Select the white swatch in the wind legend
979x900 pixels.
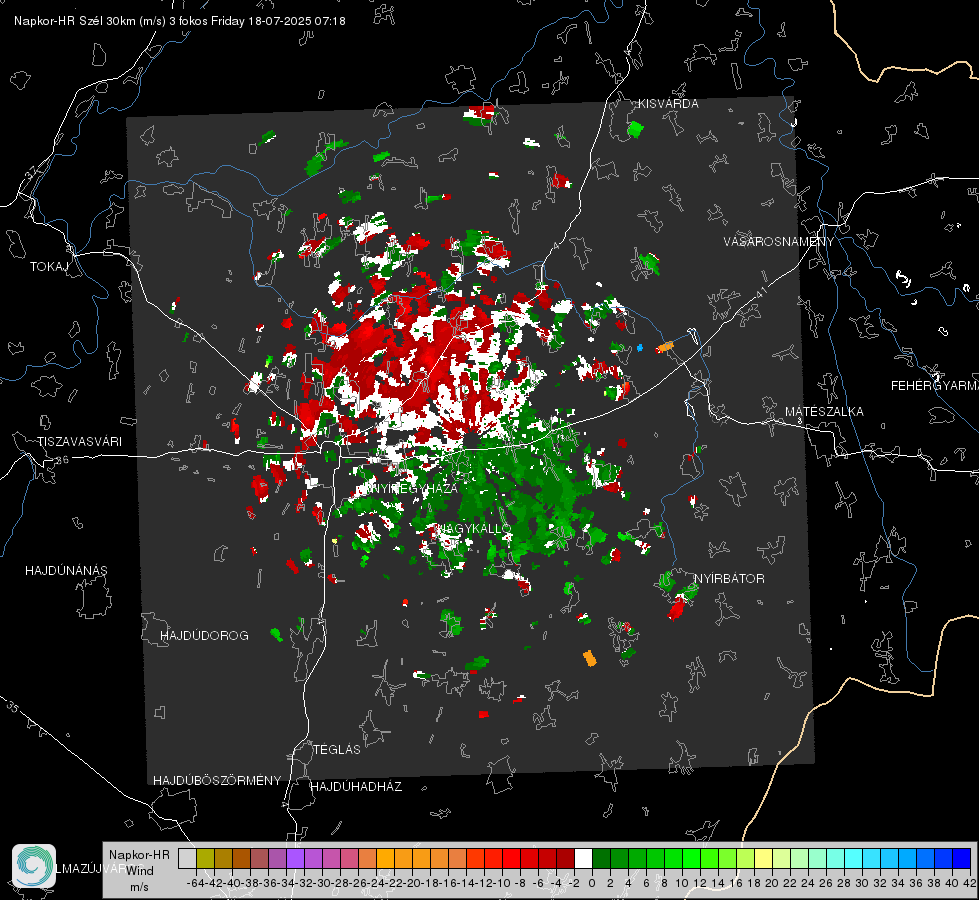pyautogui.click(x=583, y=858)
